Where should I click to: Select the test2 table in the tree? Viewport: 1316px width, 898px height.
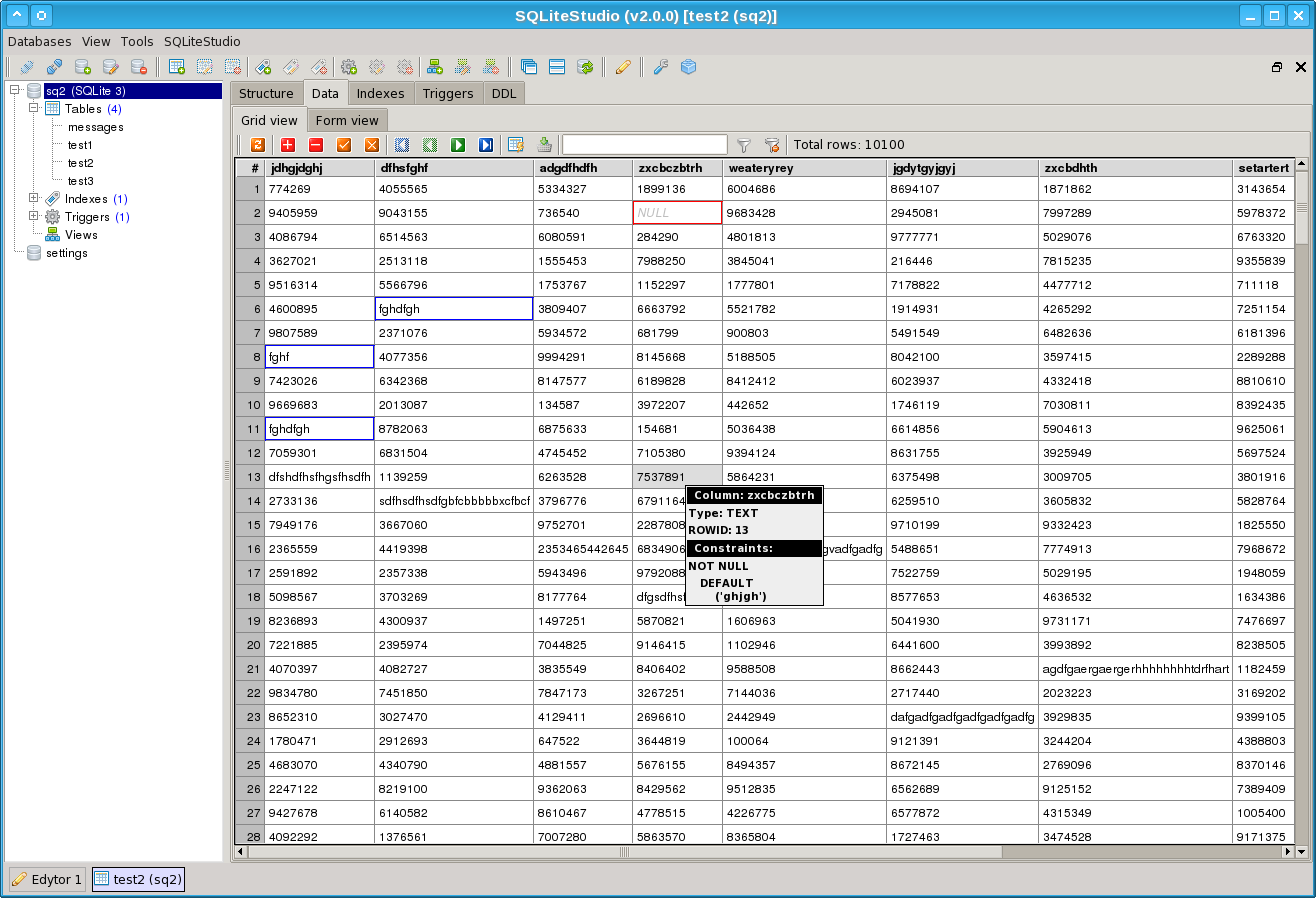pos(81,163)
